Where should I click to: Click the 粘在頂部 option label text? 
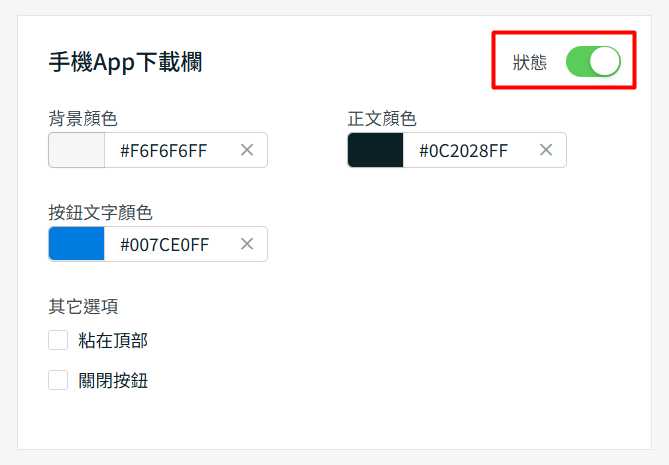click(x=113, y=340)
